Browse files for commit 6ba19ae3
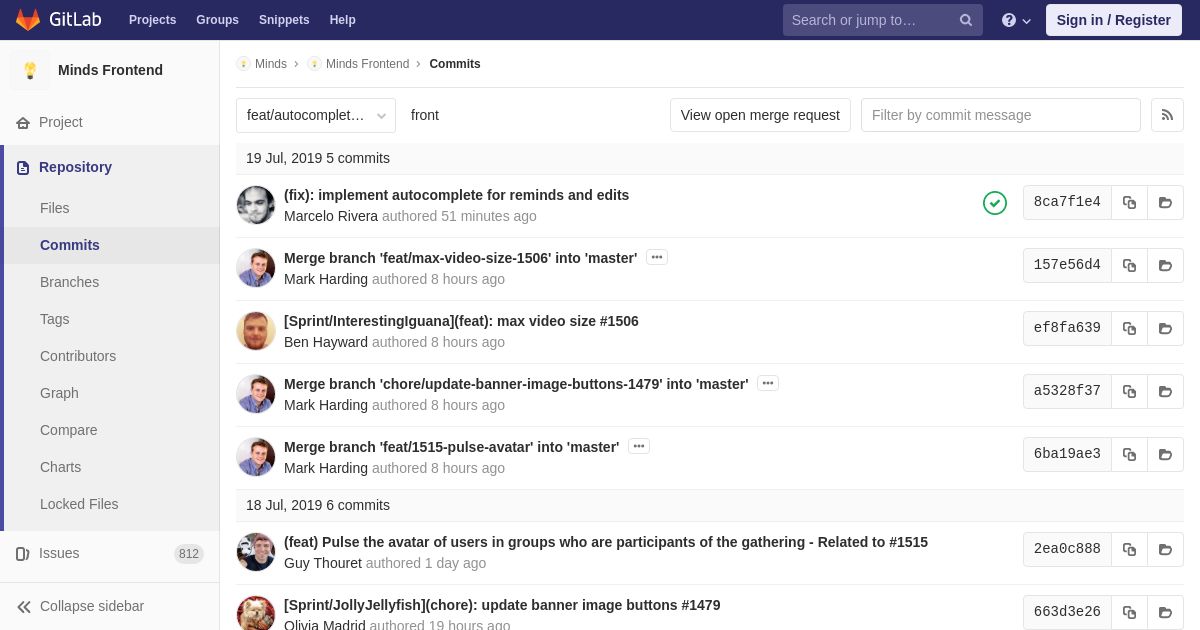Screen dimensions: 1200x630 pos(1165,454)
